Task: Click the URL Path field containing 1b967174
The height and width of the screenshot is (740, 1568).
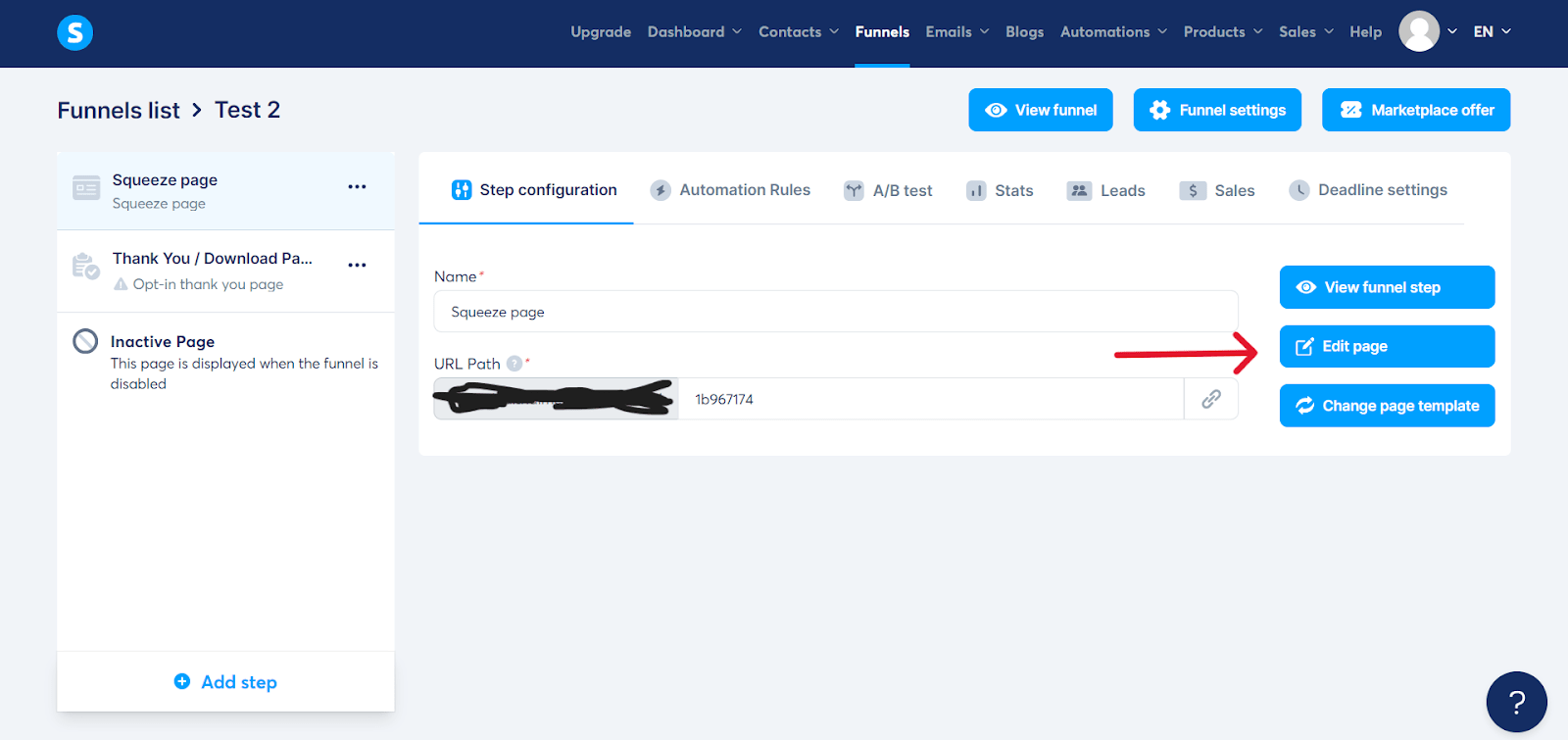Action: pyautogui.click(x=931, y=399)
